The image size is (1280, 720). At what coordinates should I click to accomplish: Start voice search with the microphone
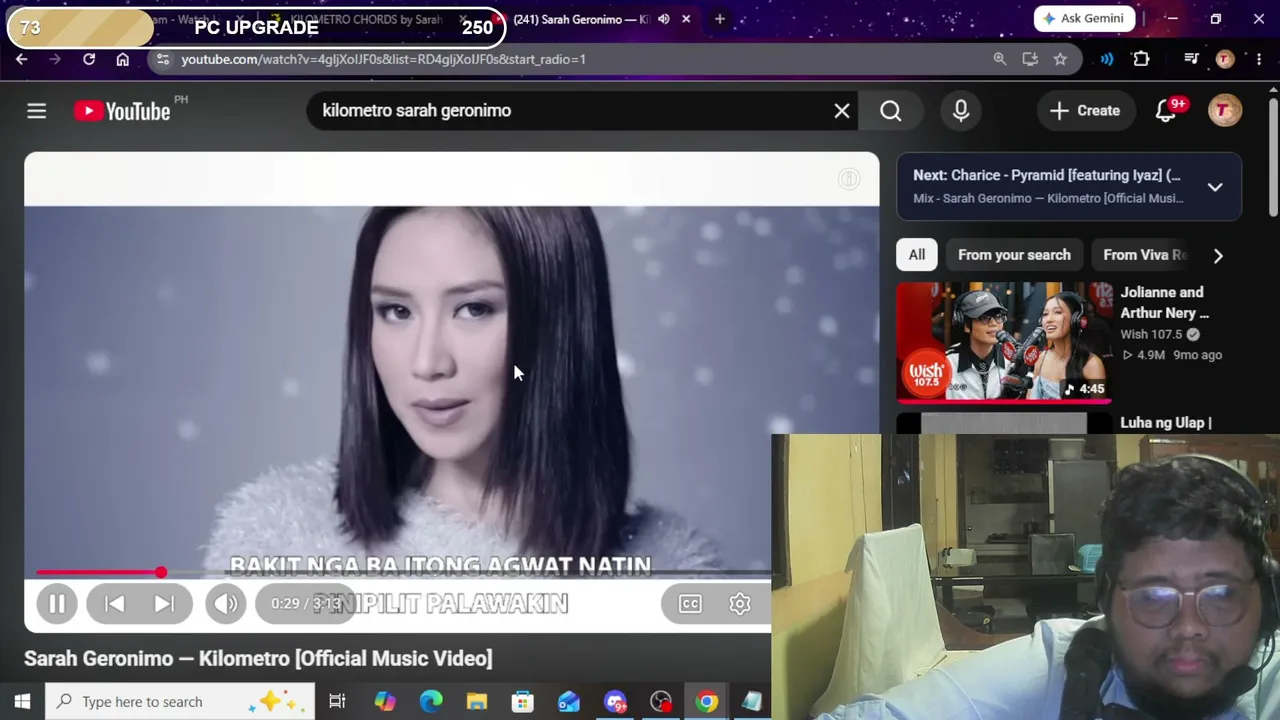point(961,111)
